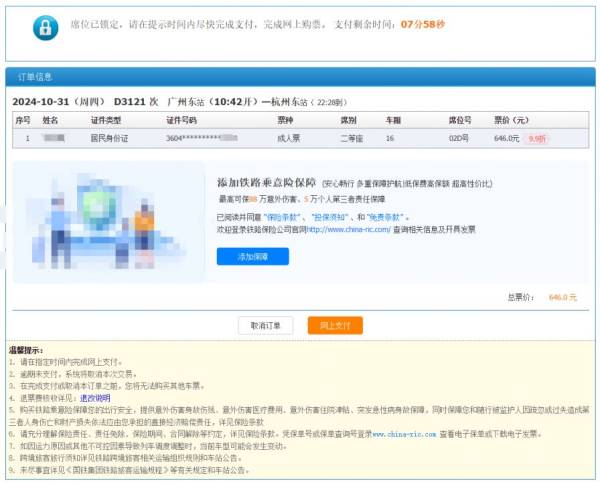Image resolution: width=600 pixels, height=484 pixels.
Task: Click the 证件号码 column header
Action: coord(181,120)
